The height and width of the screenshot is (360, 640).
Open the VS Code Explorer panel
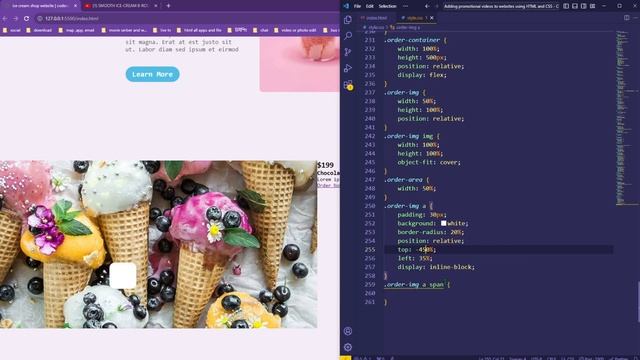pos(348,20)
